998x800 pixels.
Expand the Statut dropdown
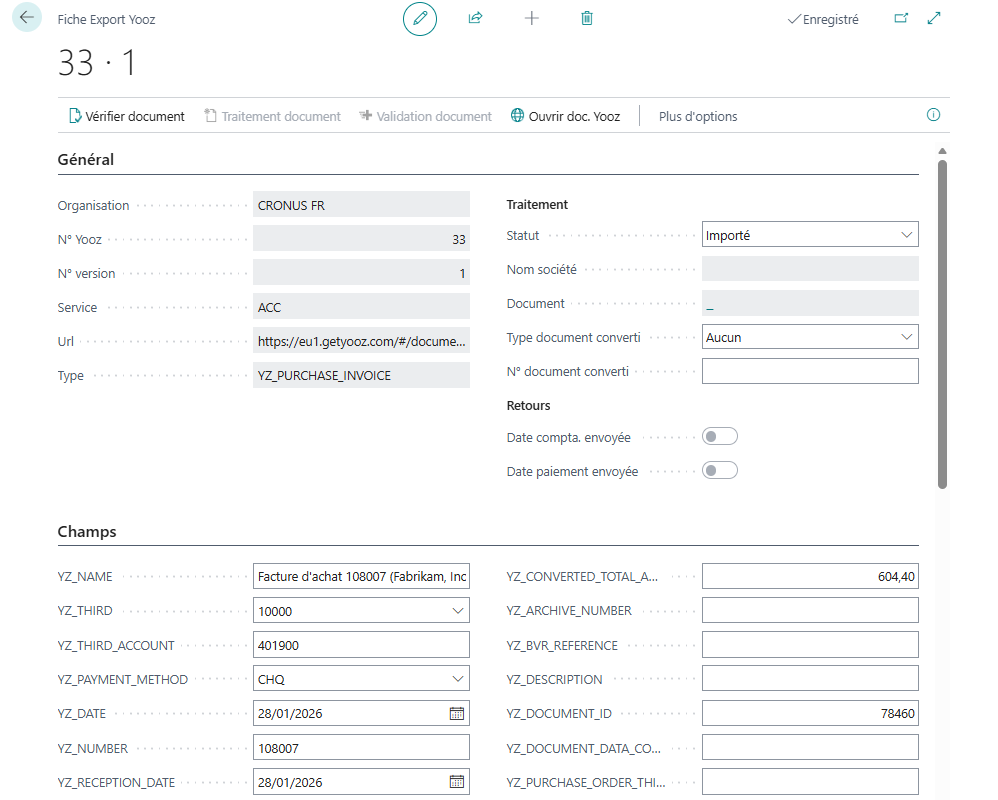[x=907, y=235]
